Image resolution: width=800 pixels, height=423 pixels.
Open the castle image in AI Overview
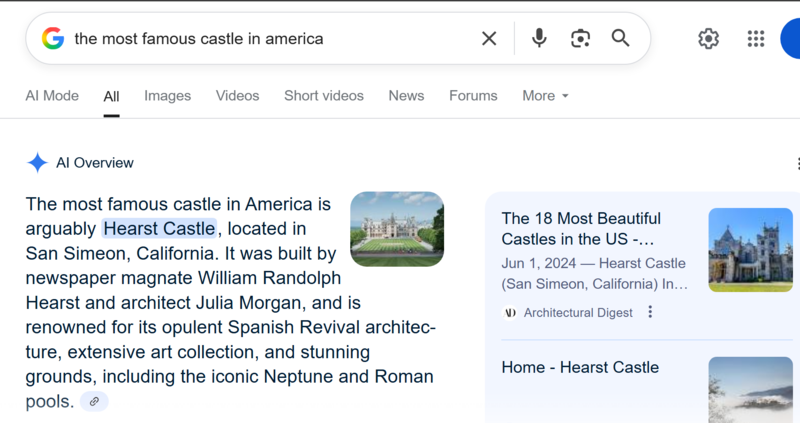click(397, 229)
